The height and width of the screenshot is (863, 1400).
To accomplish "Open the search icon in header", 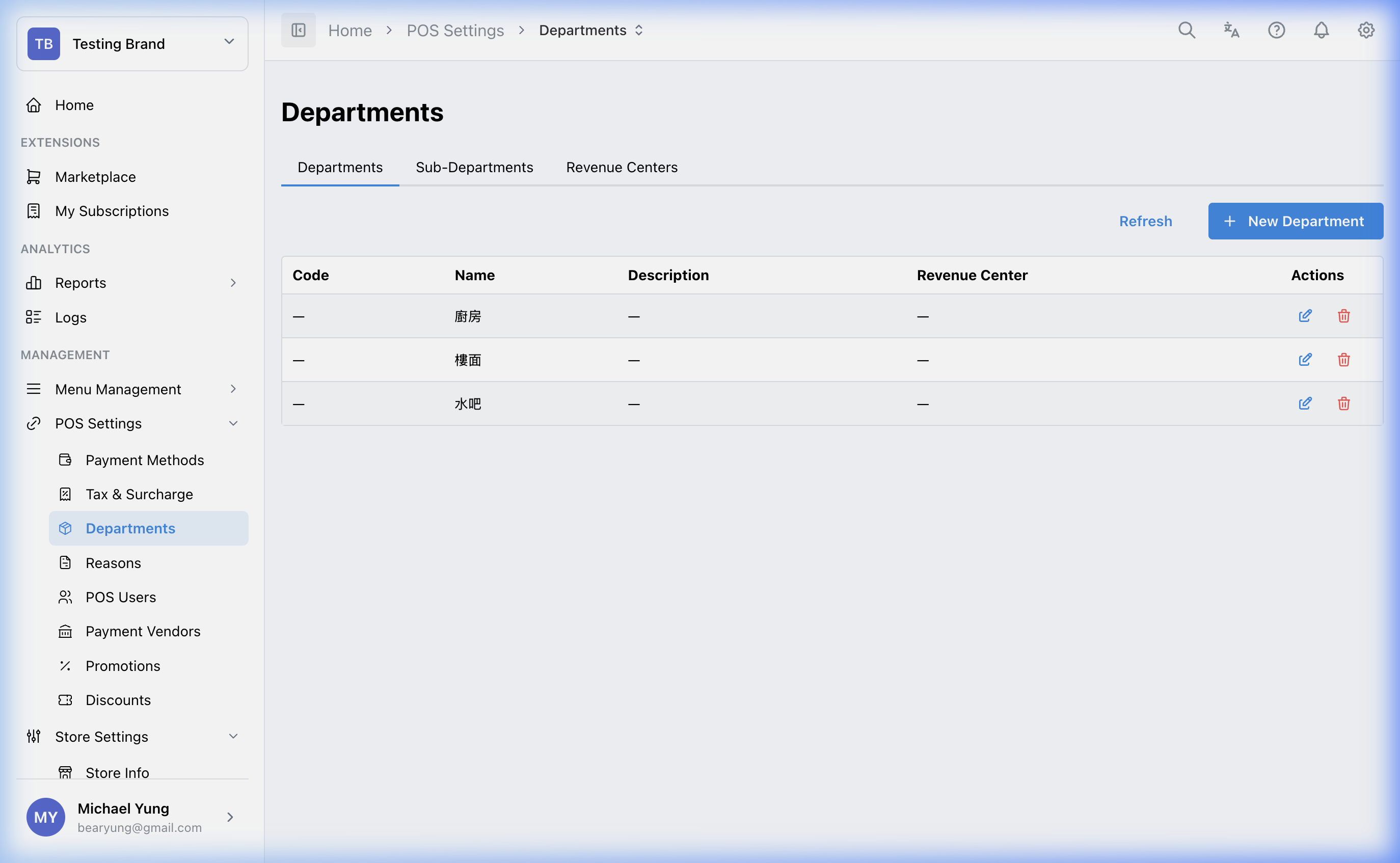I will tap(1187, 30).
